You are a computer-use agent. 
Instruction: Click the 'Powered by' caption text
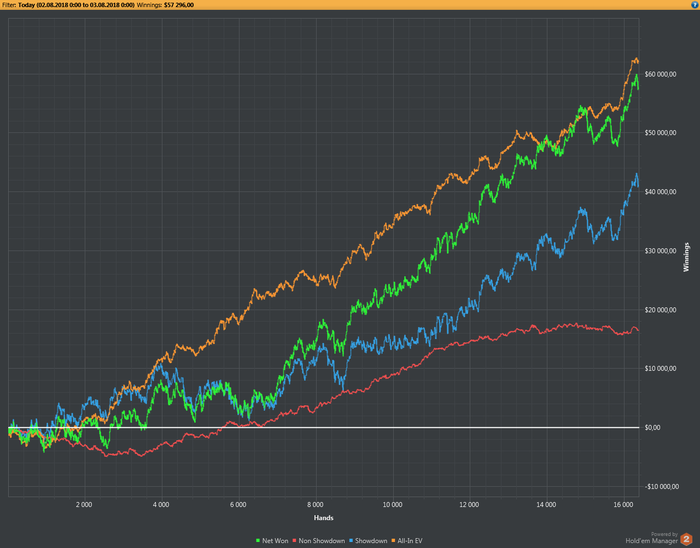[664, 534]
